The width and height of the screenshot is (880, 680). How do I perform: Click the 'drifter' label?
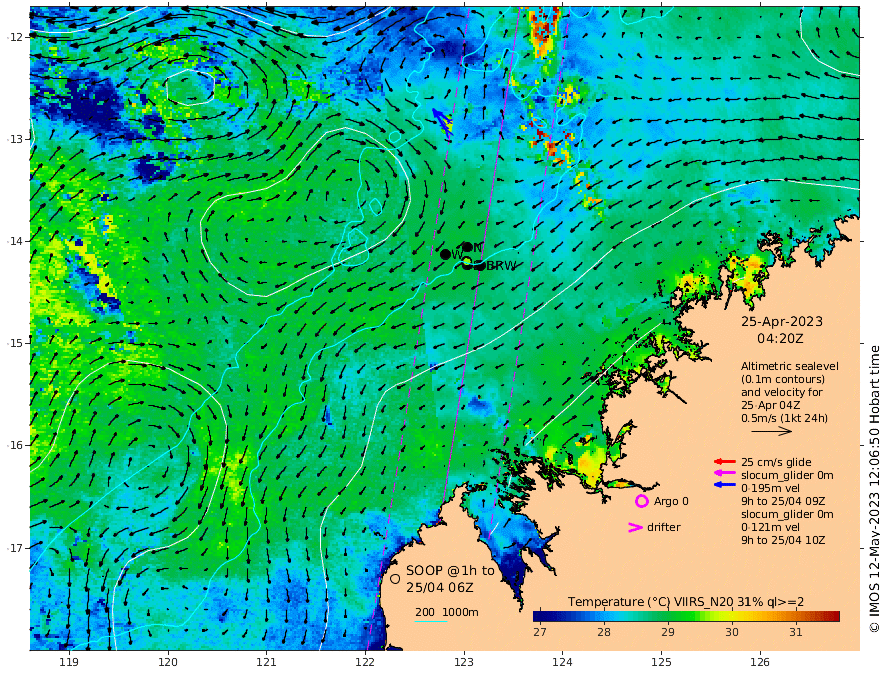point(663,527)
